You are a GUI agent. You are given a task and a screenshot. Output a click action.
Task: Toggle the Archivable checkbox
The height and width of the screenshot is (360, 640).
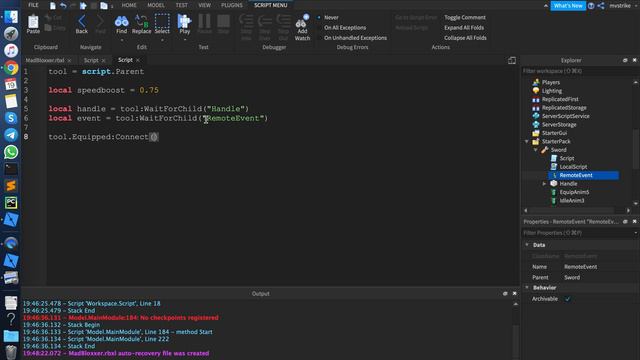coord(567,299)
